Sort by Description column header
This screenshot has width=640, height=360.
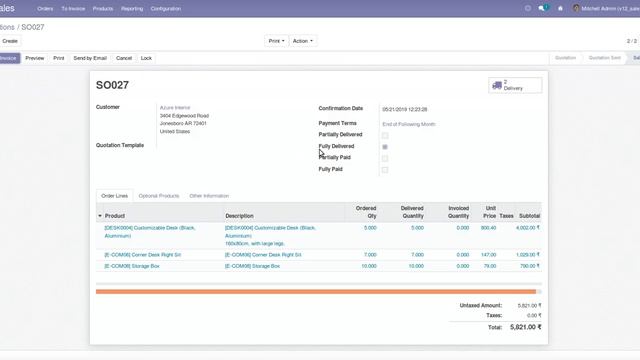tap(239, 216)
